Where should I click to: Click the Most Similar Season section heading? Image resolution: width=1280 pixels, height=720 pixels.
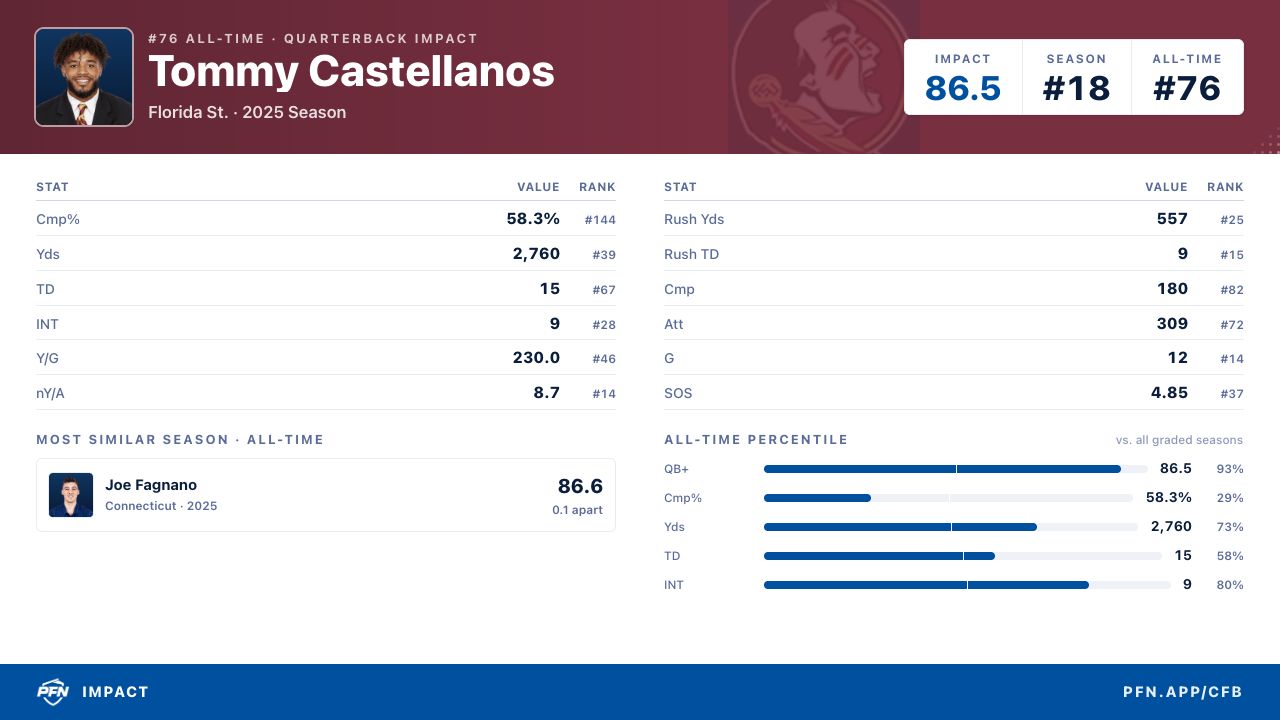click(180, 440)
